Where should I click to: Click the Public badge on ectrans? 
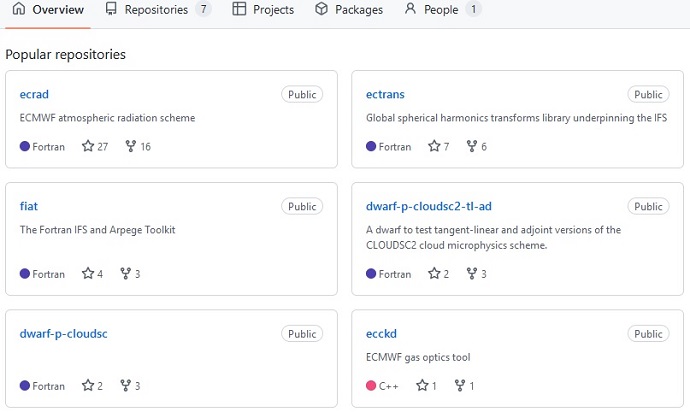pos(648,94)
